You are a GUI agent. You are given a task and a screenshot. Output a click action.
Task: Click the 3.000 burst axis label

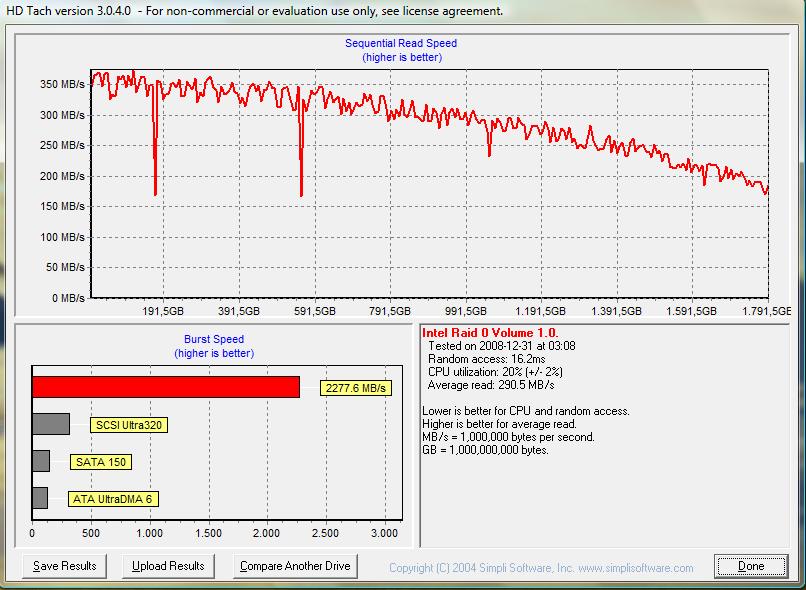click(384, 533)
